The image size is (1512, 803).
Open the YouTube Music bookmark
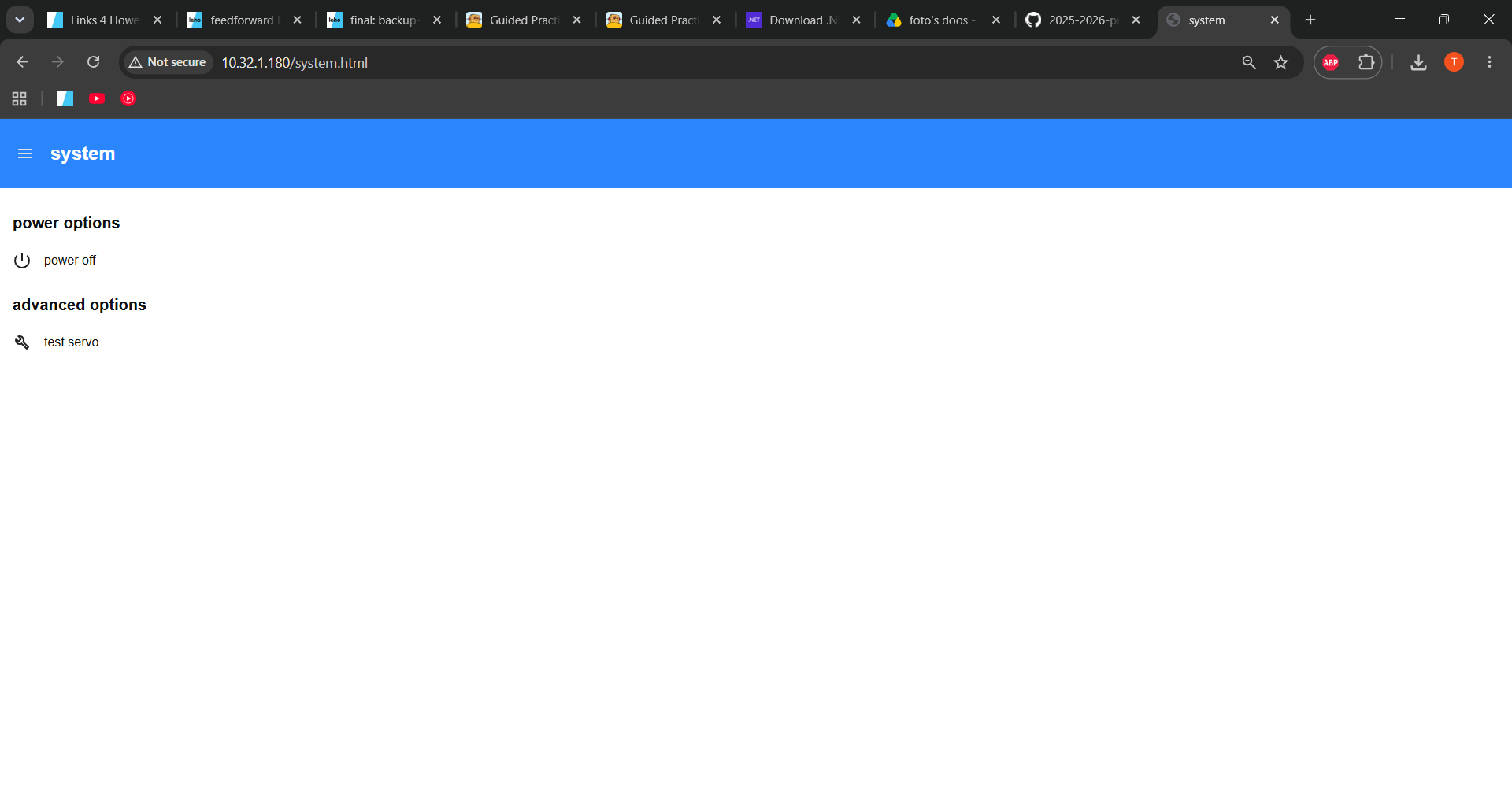point(128,98)
